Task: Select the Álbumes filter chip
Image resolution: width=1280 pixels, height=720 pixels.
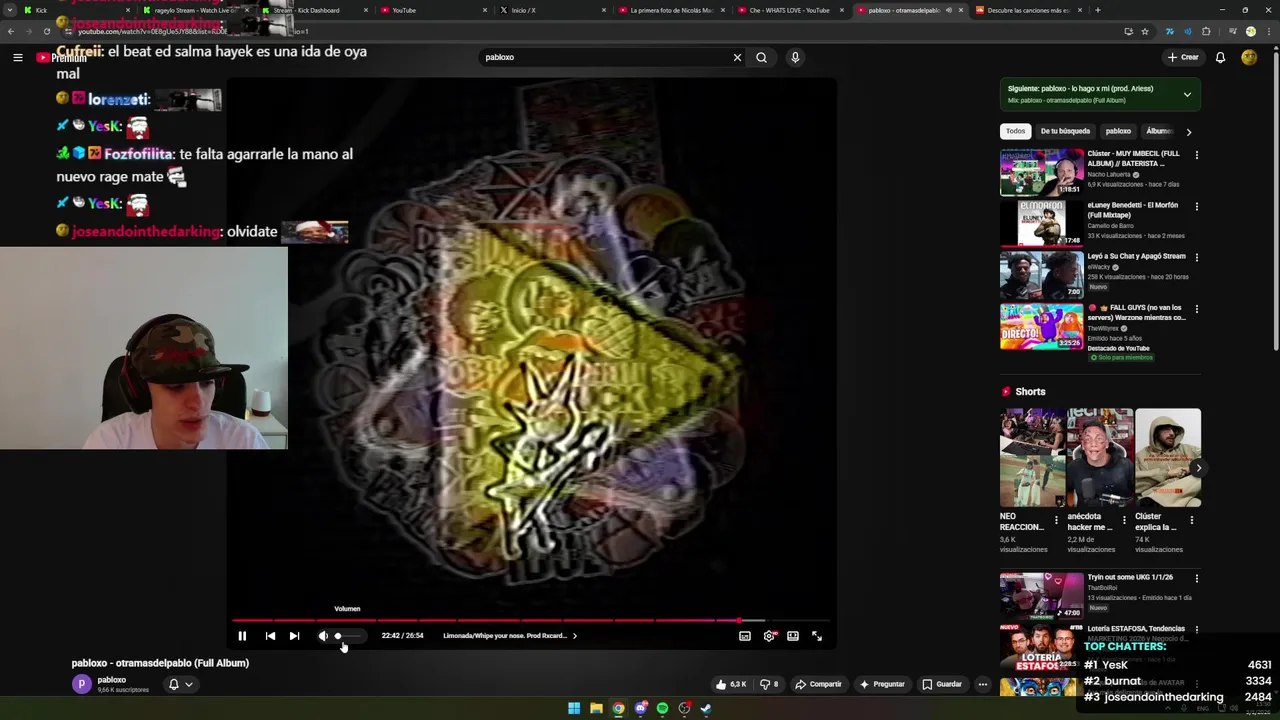Action: click(x=1158, y=131)
